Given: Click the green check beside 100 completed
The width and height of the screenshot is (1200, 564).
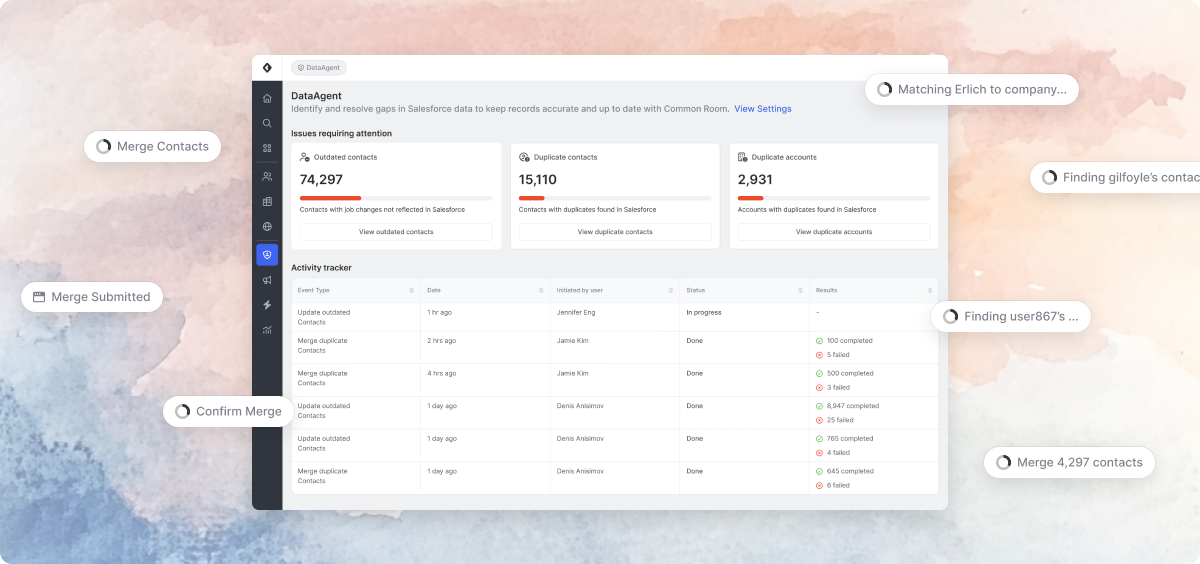Looking at the screenshot, I should (x=820, y=341).
